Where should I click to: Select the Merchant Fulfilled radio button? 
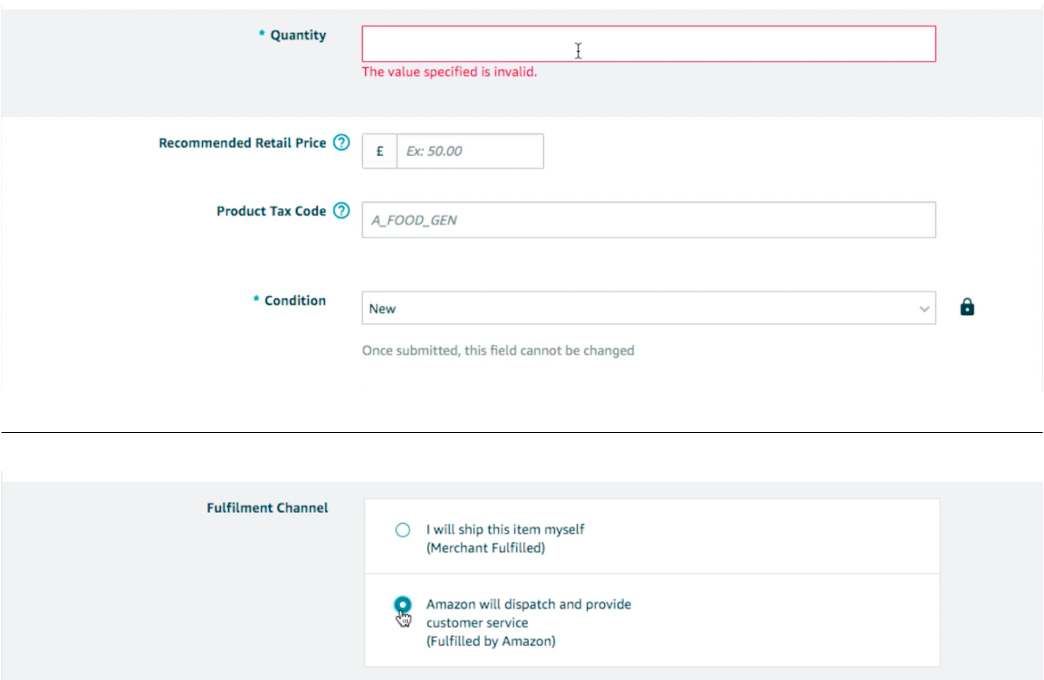click(x=403, y=530)
